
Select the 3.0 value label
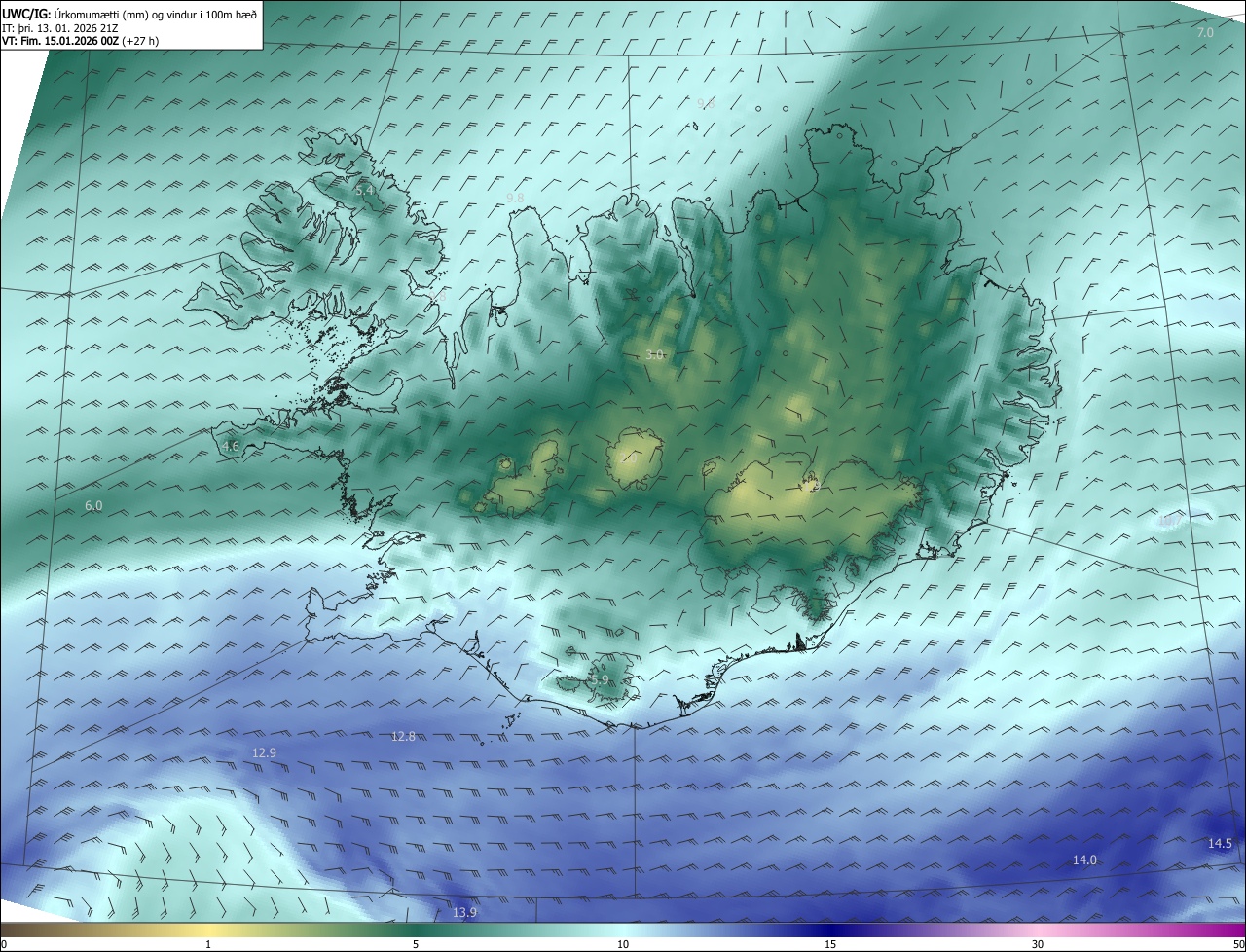click(x=654, y=355)
